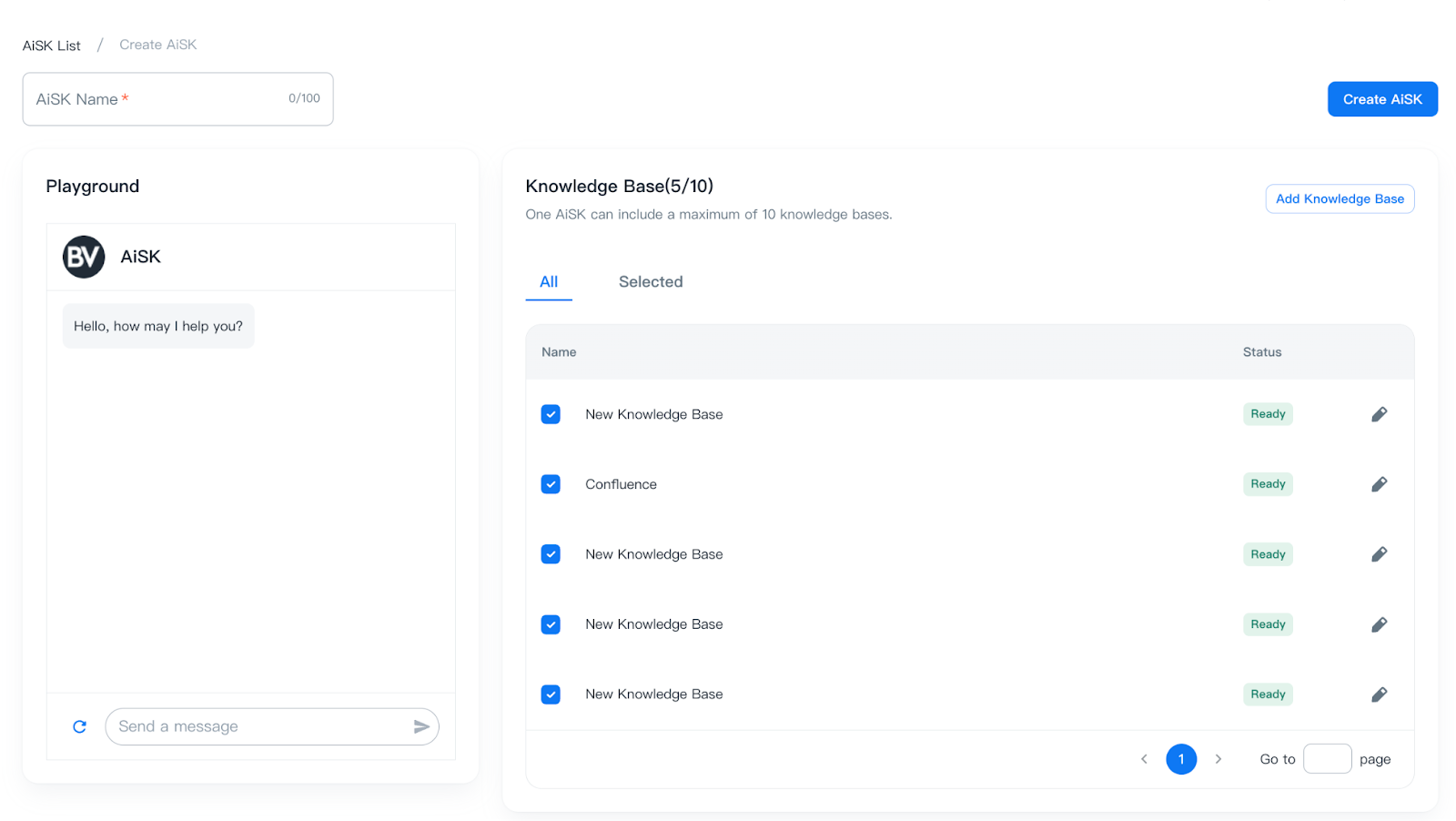The width and height of the screenshot is (1456, 821).
Task: Uncheck the last New Knowledge Base checkbox
Action: click(x=551, y=694)
